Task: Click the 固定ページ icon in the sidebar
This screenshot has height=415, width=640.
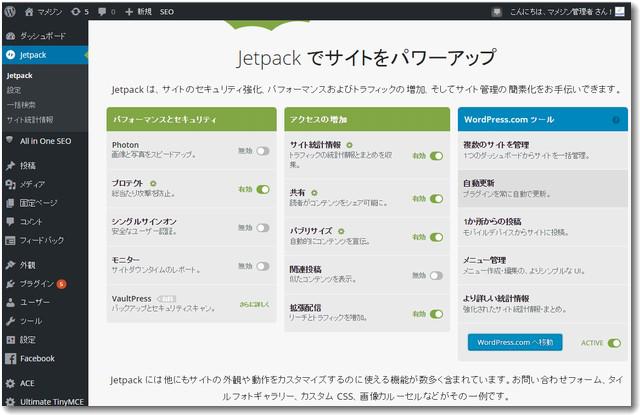Action: (x=11, y=203)
